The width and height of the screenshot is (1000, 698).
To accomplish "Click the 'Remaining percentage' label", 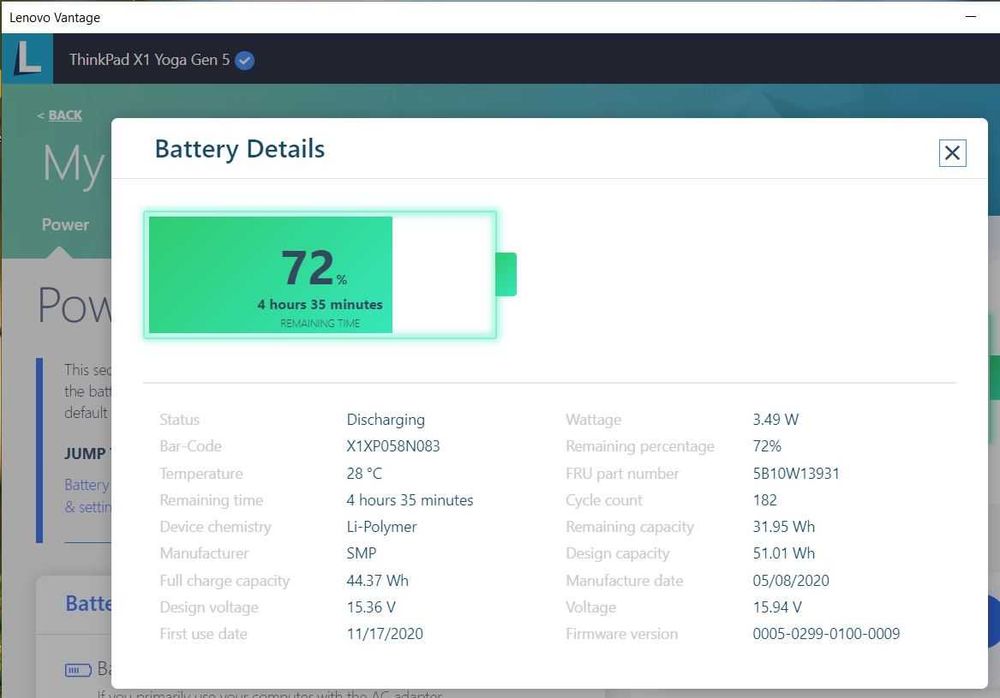I will click(640, 447).
